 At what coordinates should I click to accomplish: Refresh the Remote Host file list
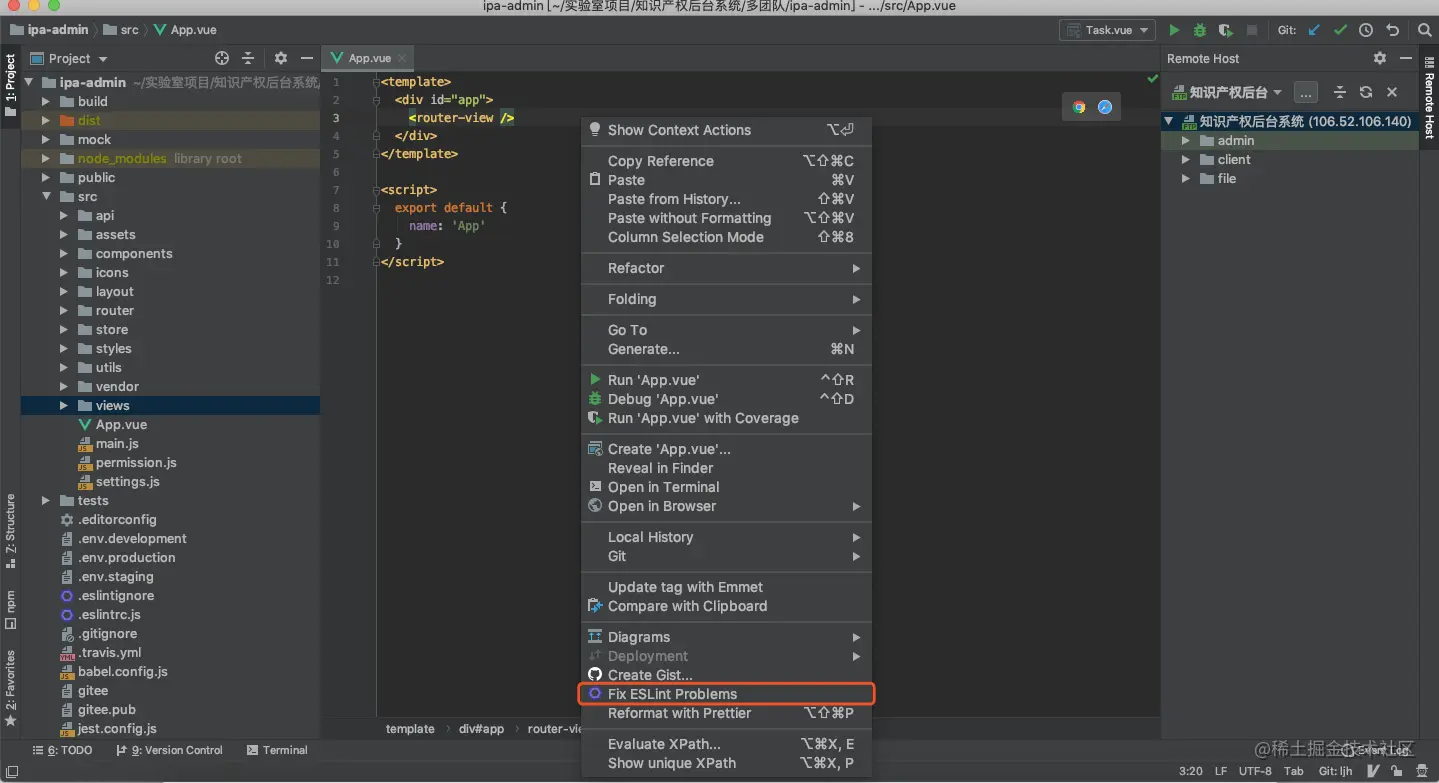[1366, 92]
